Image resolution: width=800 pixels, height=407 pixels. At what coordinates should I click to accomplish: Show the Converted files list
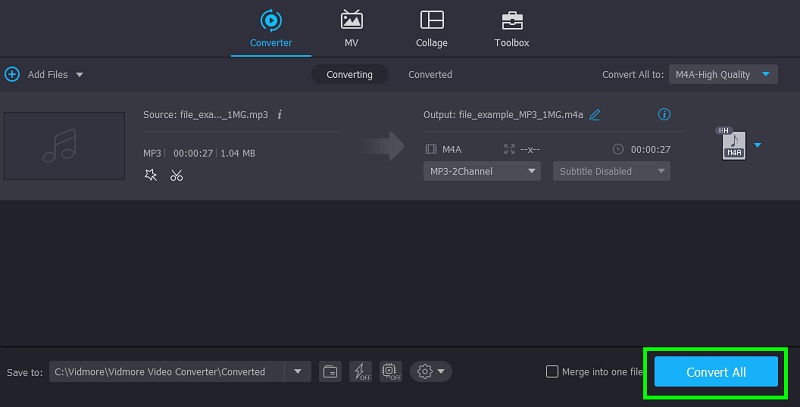click(x=430, y=74)
